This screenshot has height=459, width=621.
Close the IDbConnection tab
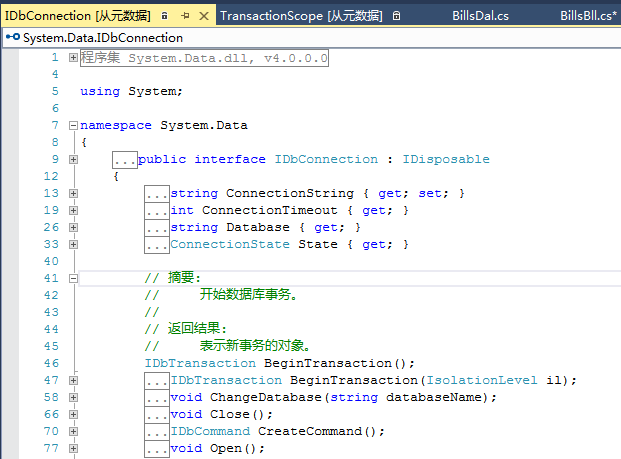(204, 16)
